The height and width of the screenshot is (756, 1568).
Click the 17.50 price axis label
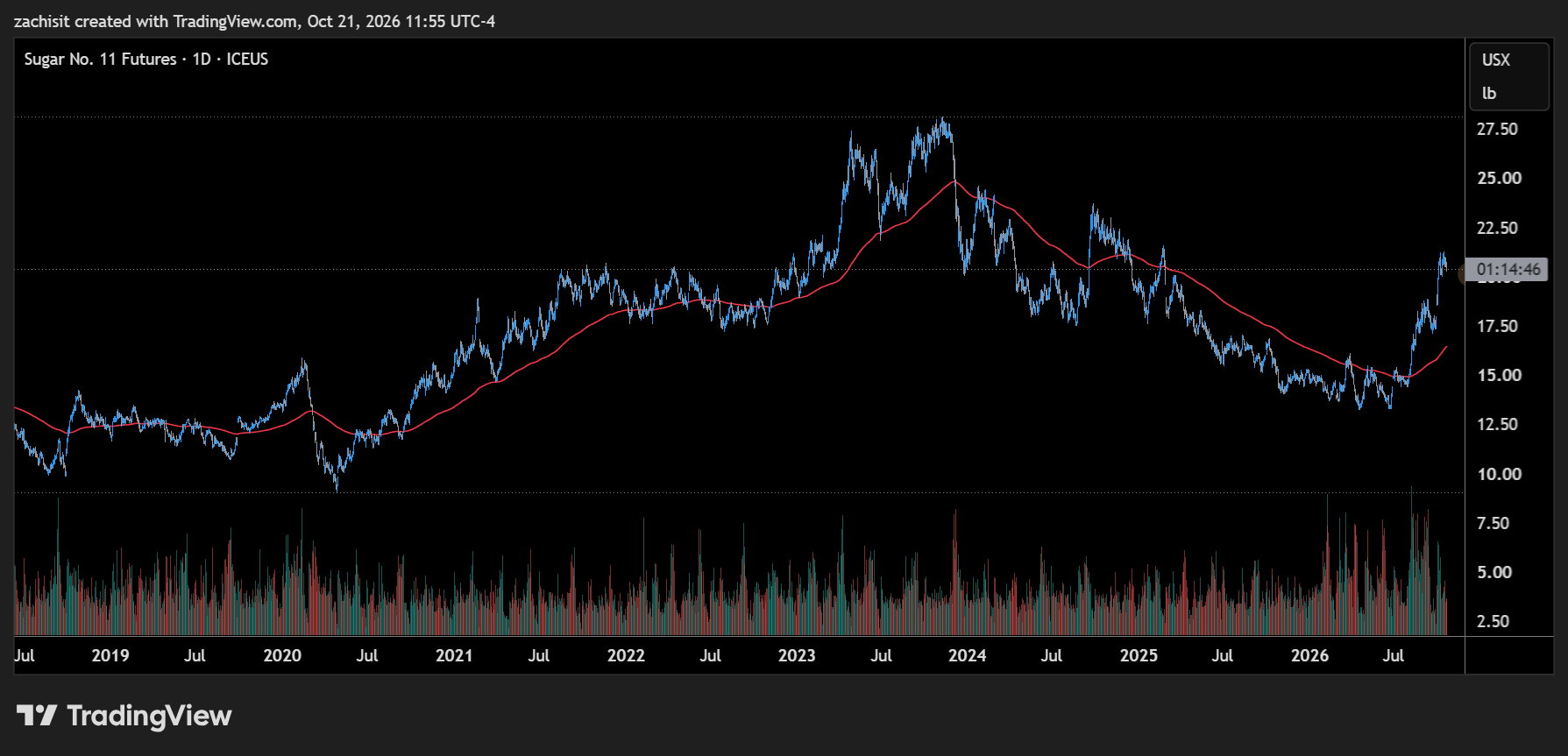[x=1497, y=326]
